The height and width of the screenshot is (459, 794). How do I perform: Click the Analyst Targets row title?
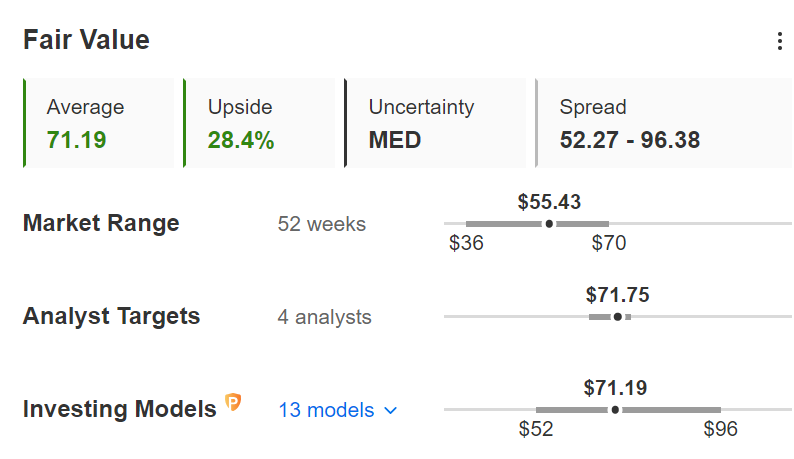coord(111,317)
